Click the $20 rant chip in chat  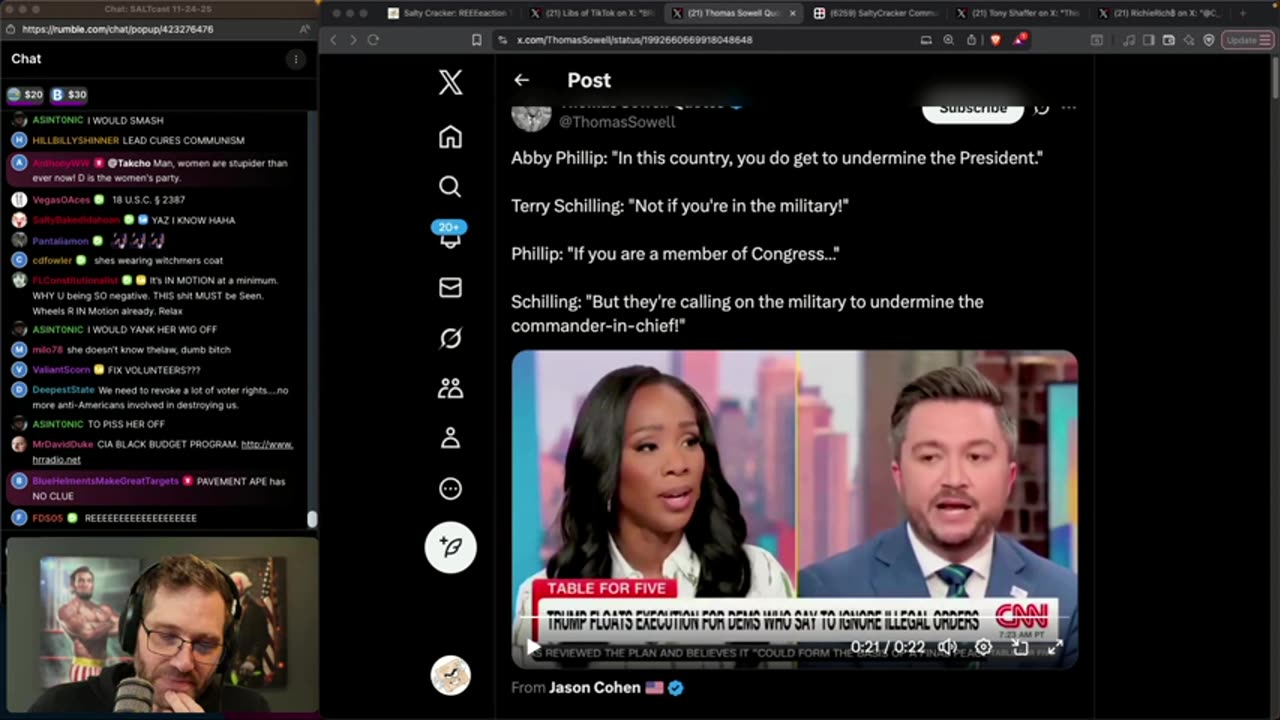click(x=25, y=95)
